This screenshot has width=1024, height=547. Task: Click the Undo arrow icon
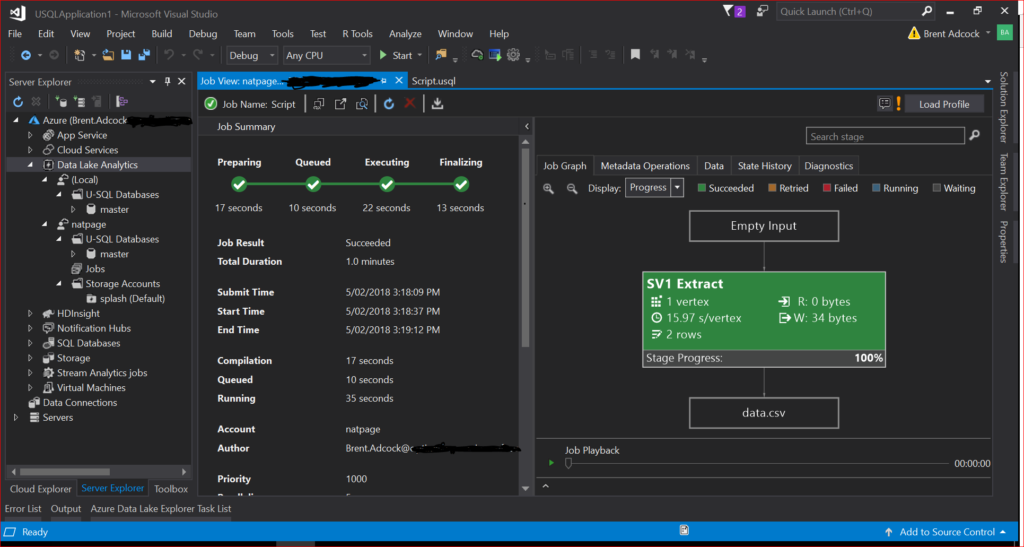coord(169,55)
